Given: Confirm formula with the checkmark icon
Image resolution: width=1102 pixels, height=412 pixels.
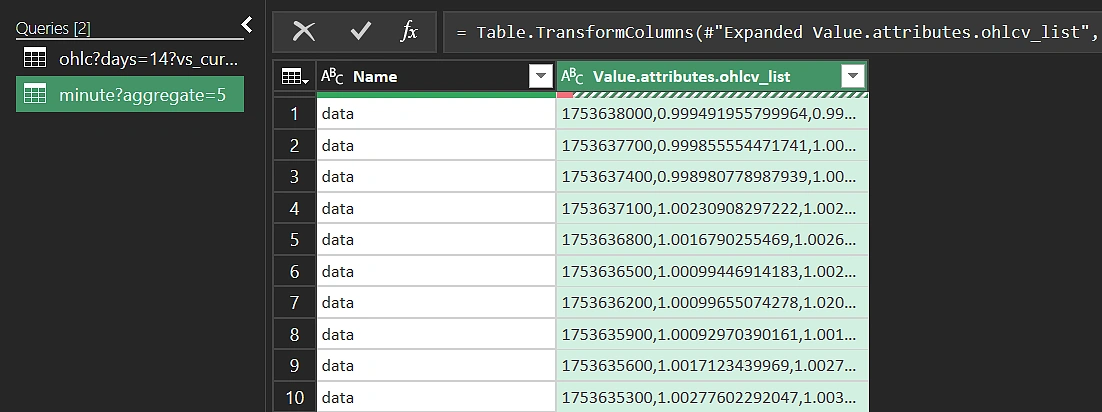Looking at the screenshot, I should [360, 32].
